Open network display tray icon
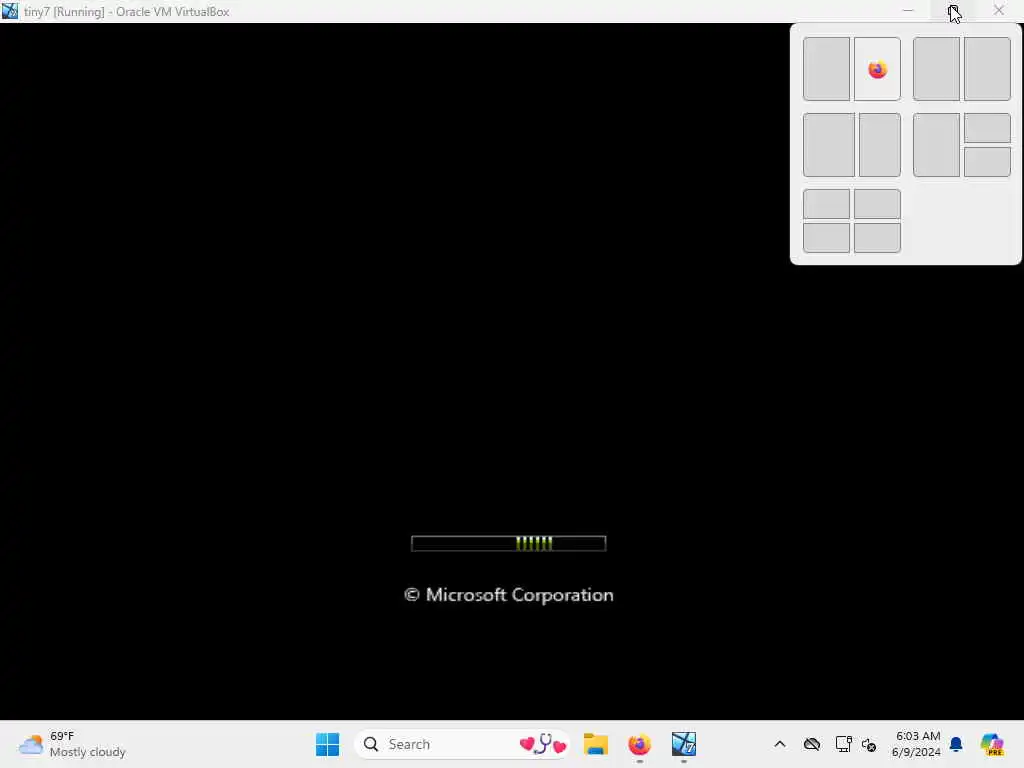Screen dimensions: 1024x768 tap(843, 744)
